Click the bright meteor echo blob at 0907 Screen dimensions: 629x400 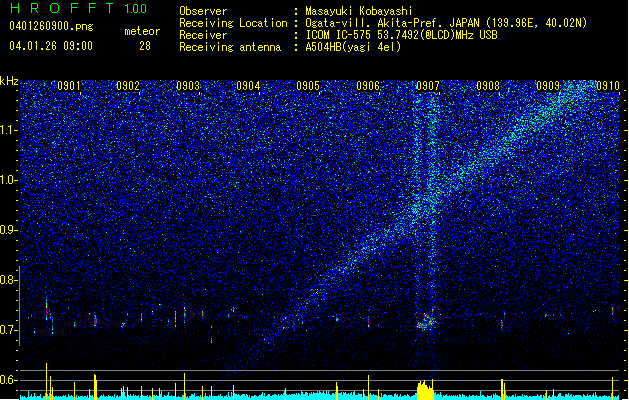coord(425,322)
